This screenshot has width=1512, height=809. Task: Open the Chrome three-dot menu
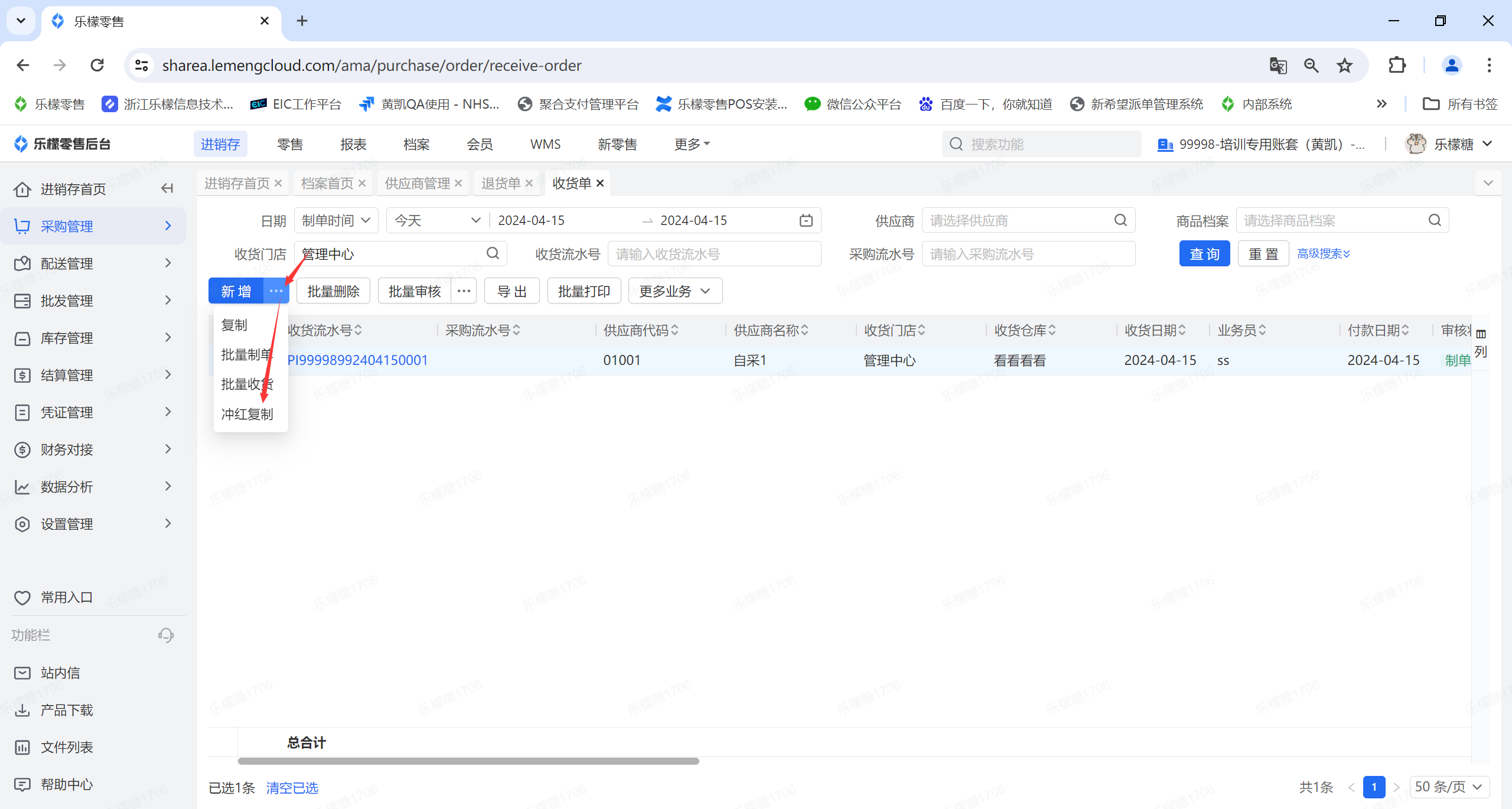point(1489,66)
